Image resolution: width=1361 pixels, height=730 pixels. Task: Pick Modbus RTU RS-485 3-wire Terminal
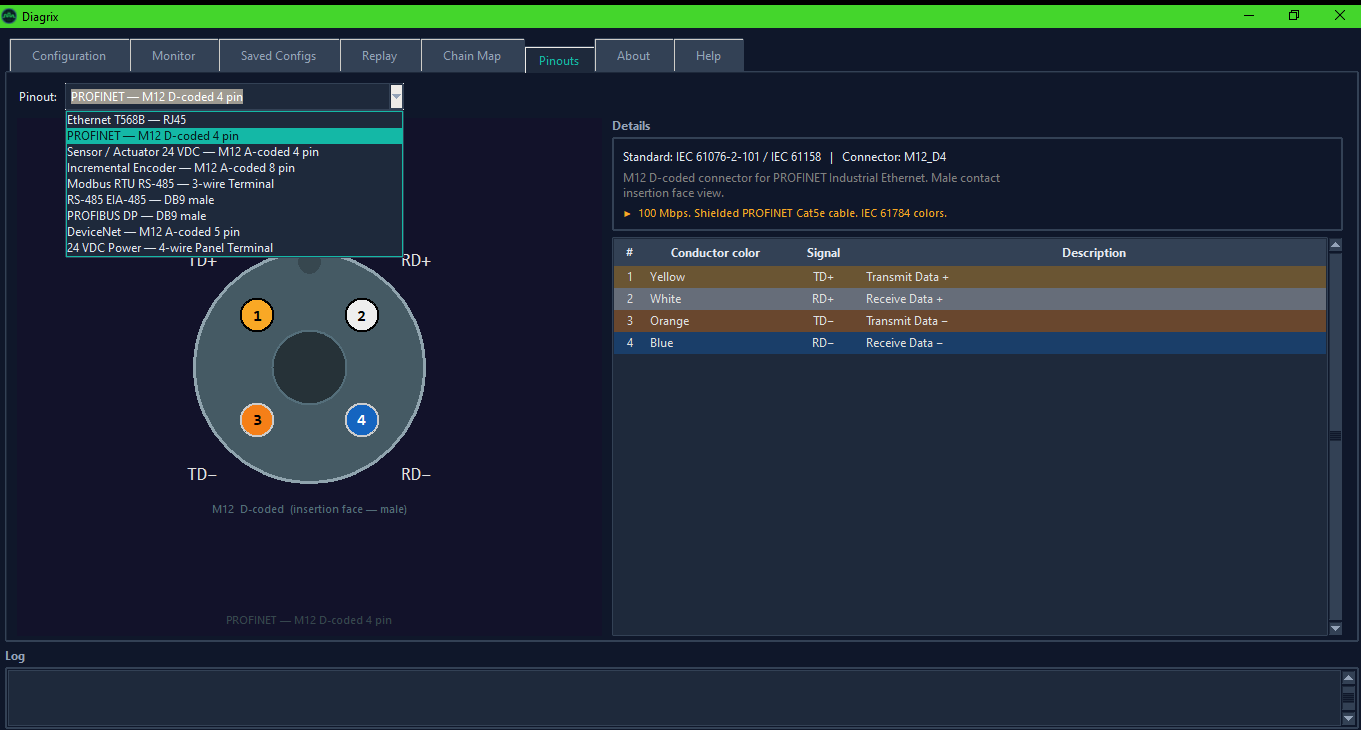point(234,184)
